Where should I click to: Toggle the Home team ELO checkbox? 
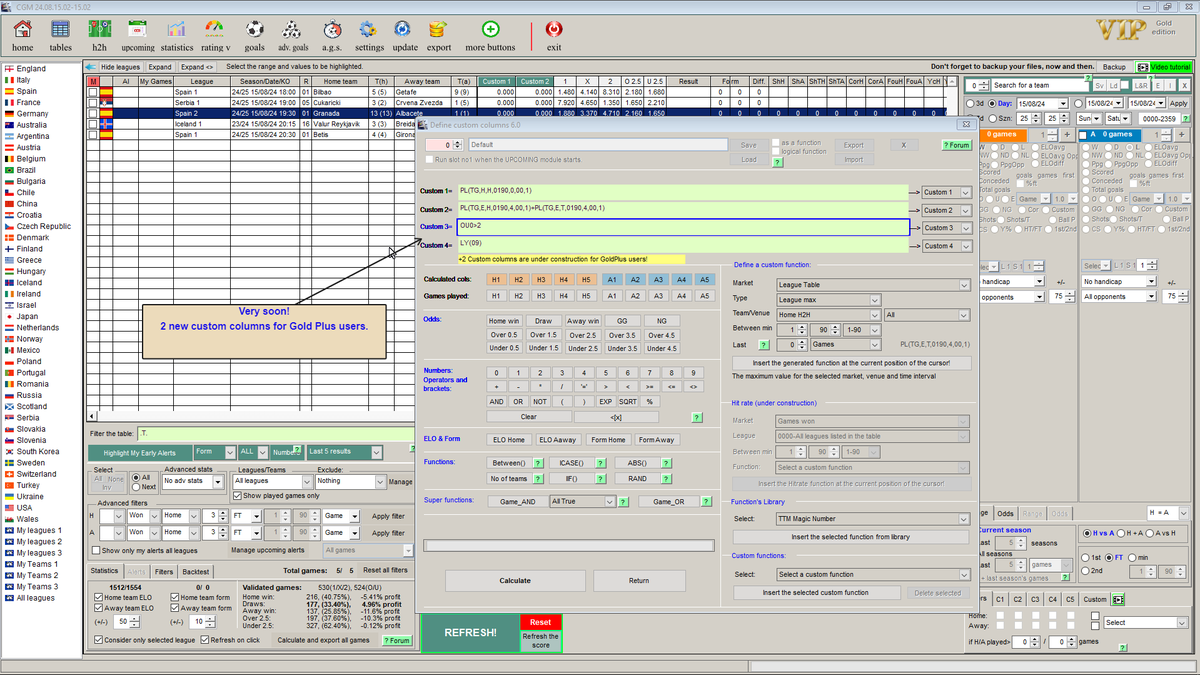(97, 597)
